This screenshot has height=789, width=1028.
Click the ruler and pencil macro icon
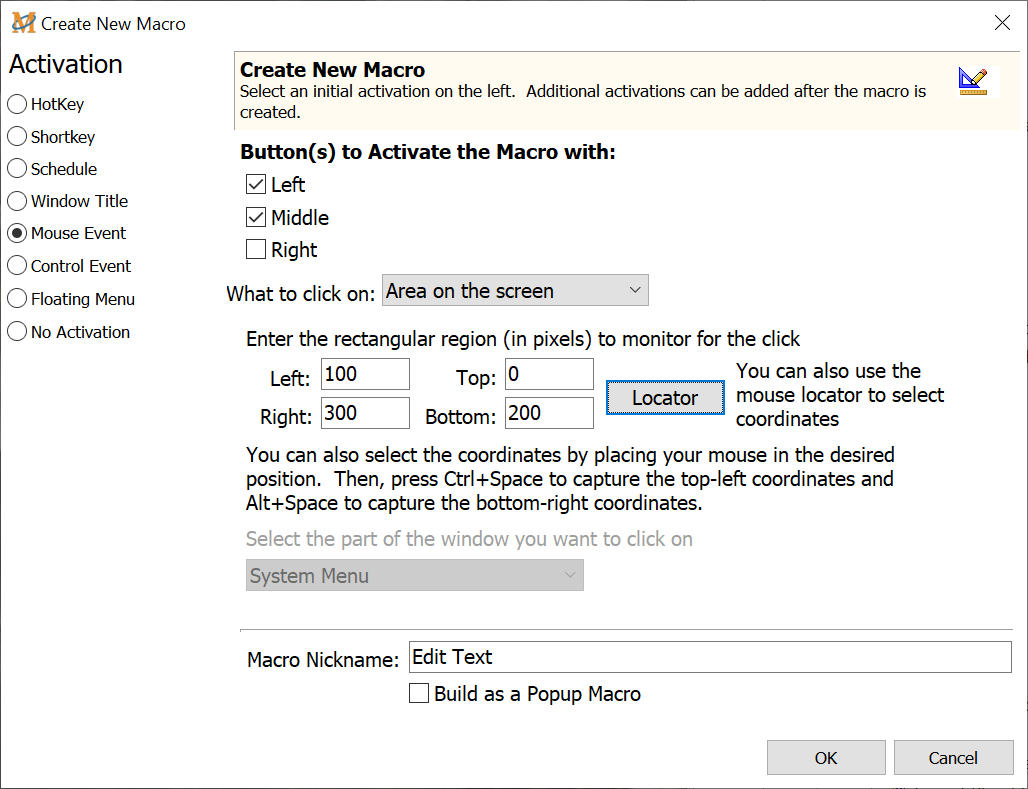coord(972,81)
